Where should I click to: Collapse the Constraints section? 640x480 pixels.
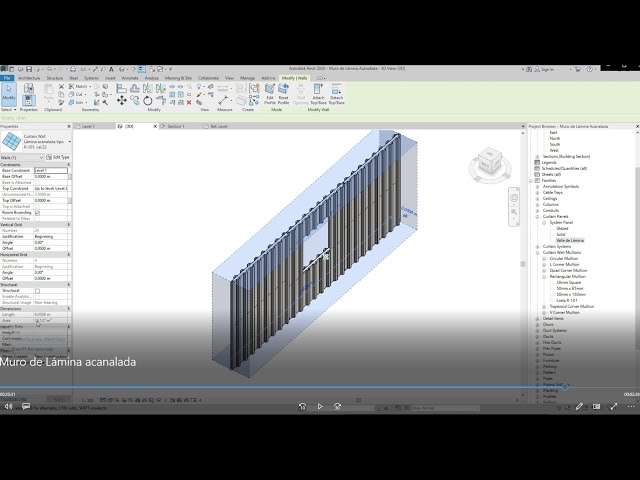69,164
